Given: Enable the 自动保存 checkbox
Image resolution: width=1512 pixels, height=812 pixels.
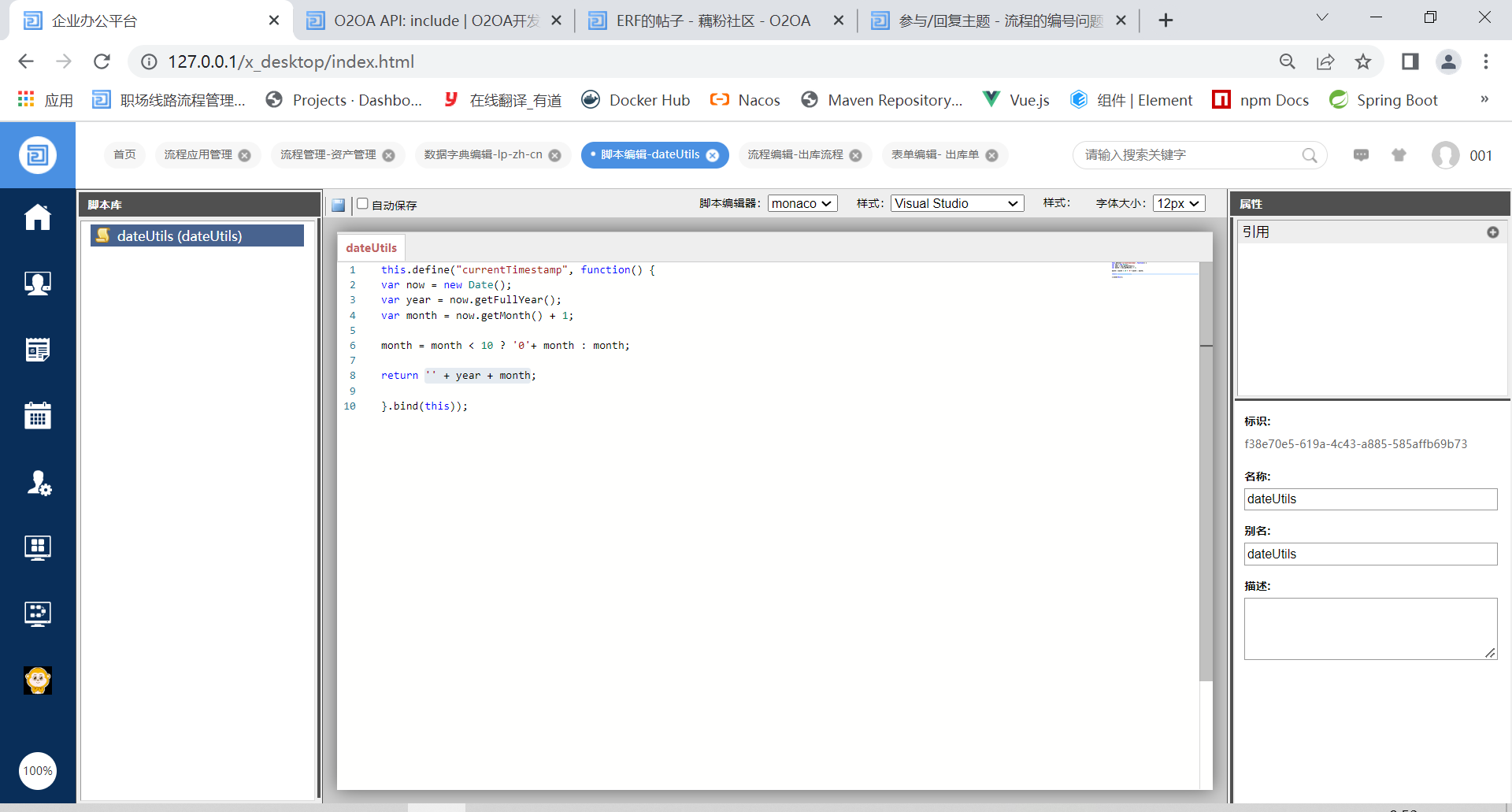Looking at the screenshot, I should click(x=363, y=204).
